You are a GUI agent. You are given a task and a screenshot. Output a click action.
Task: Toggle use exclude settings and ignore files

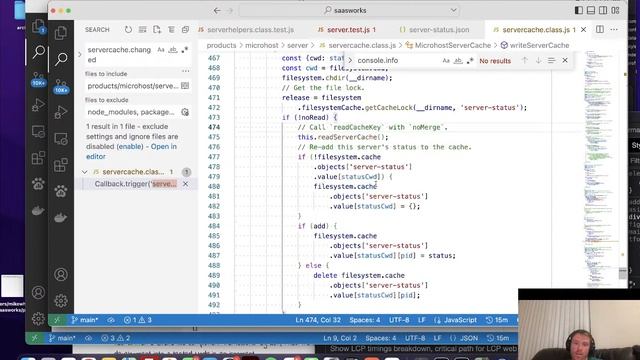click(x=185, y=112)
